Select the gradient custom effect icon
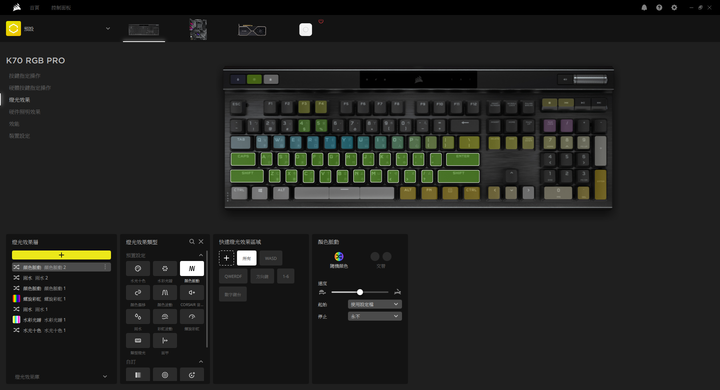The width and height of the screenshot is (720, 390). click(192, 375)
